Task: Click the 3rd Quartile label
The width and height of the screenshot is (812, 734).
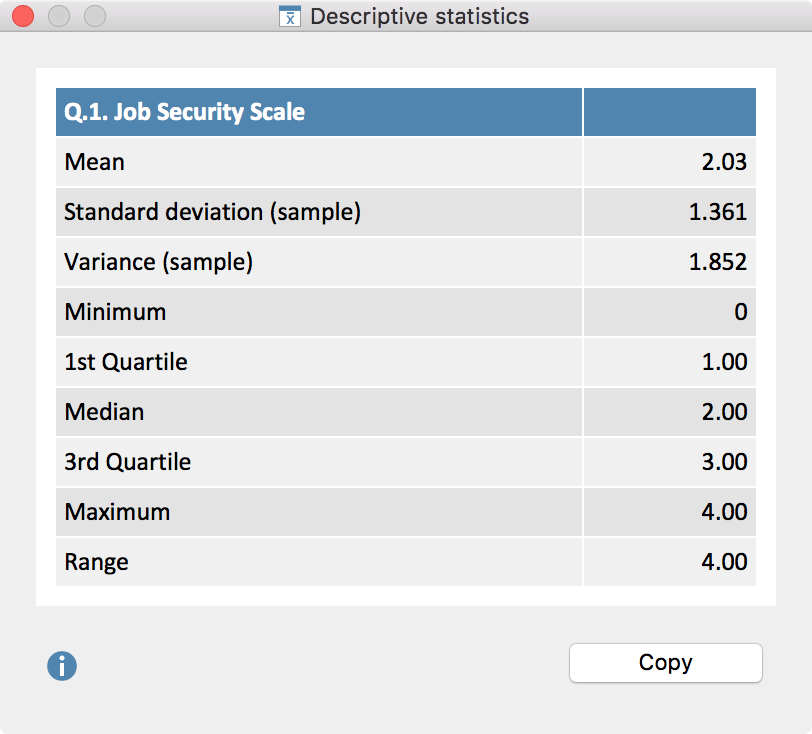Action: pos(127,462)
